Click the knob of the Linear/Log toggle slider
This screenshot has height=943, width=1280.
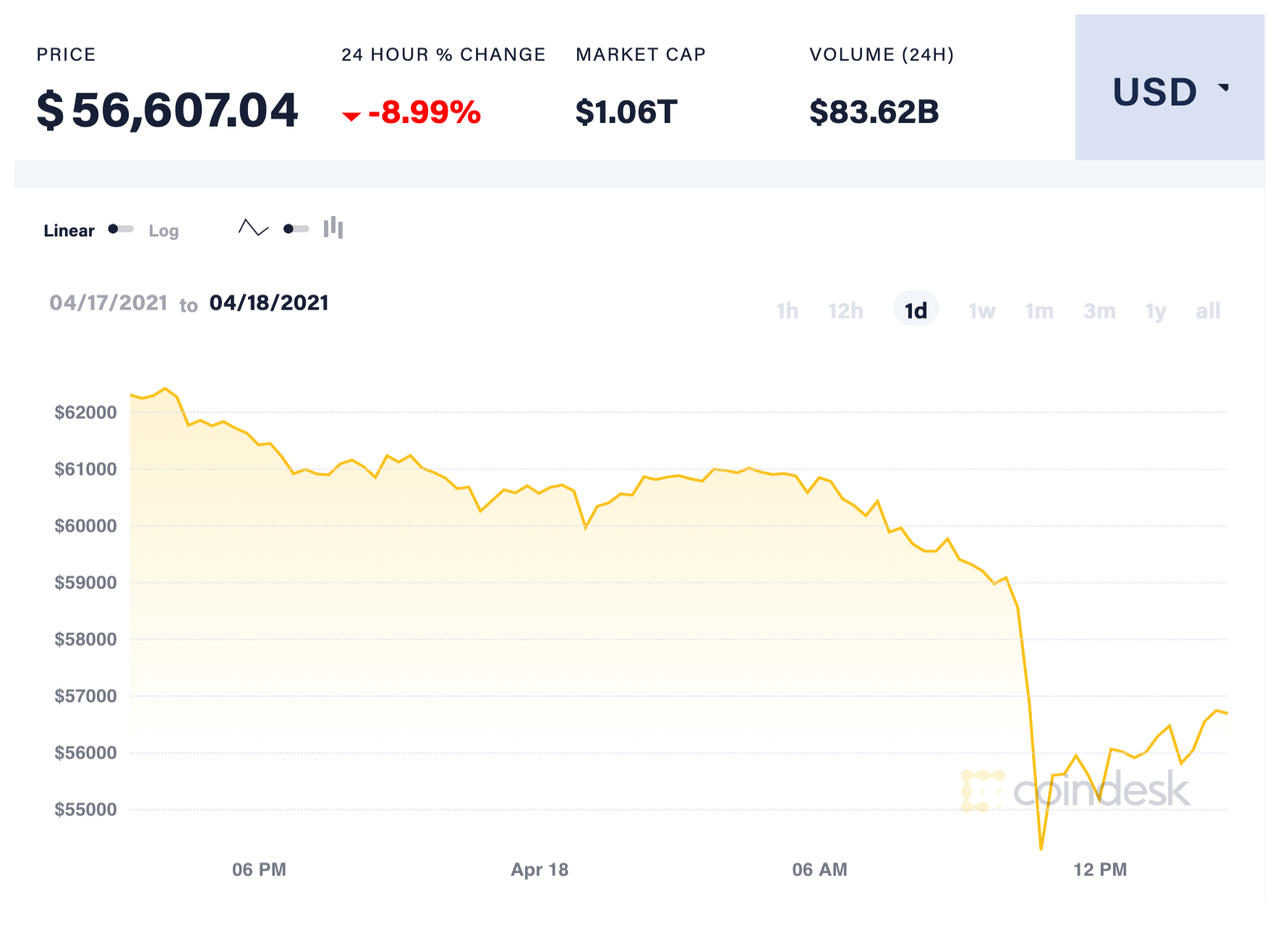(113, 229)
